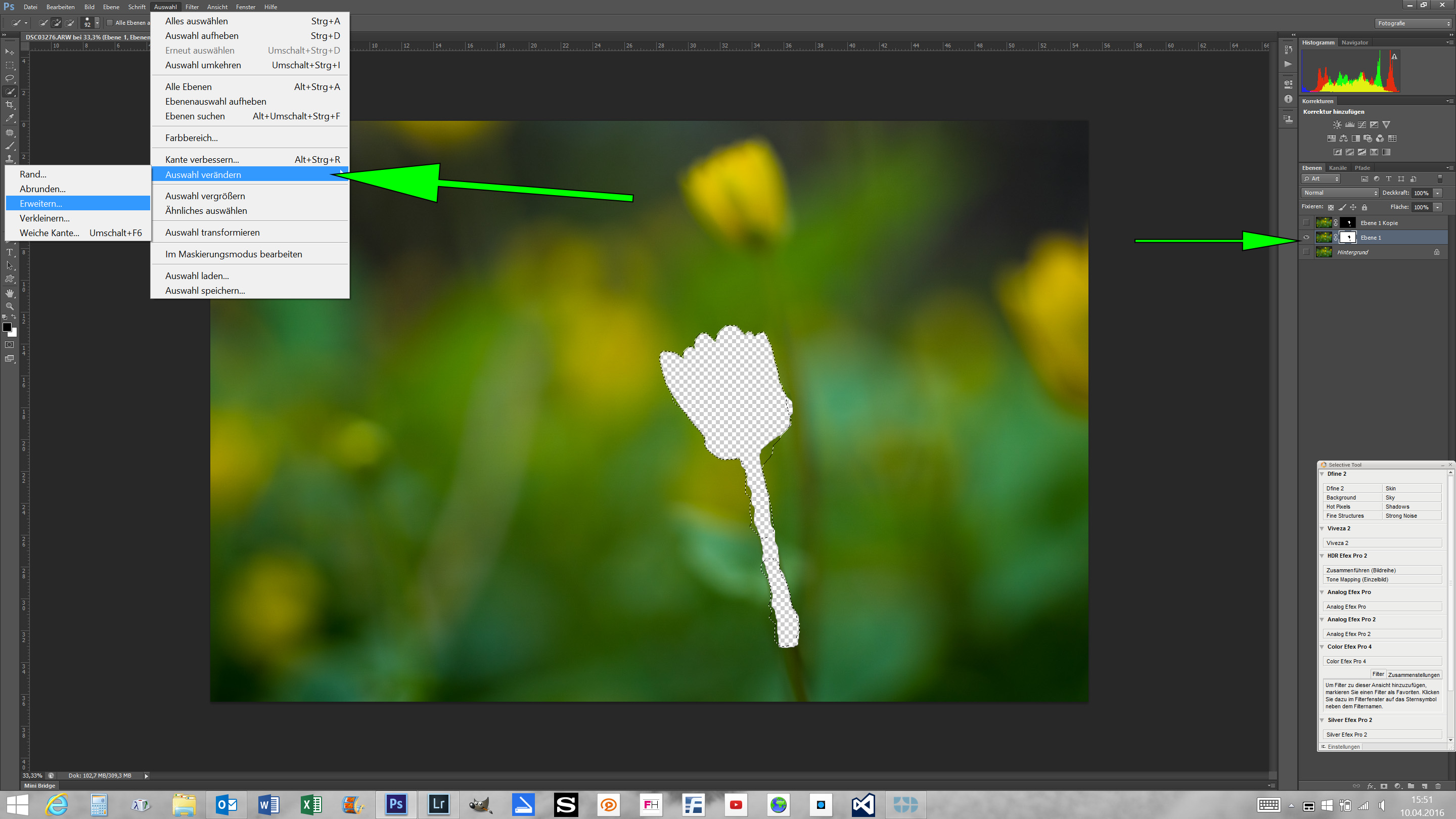Screen dimensions: 1456x819
Task: Select the Eyedropper tool
Action: click(x=10, y=118)
